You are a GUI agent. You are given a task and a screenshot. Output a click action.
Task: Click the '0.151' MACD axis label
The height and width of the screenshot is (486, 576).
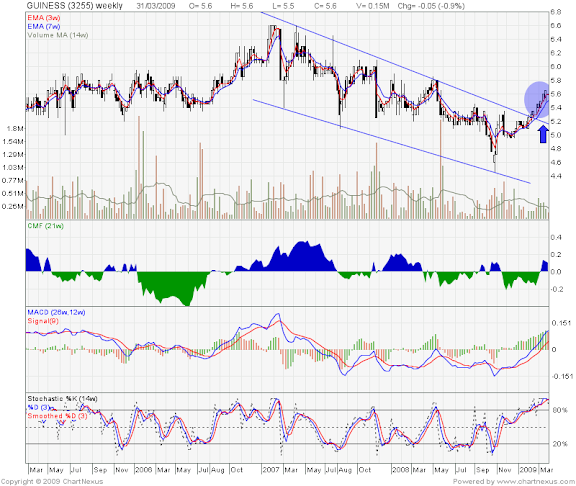(x=561, y=323)
